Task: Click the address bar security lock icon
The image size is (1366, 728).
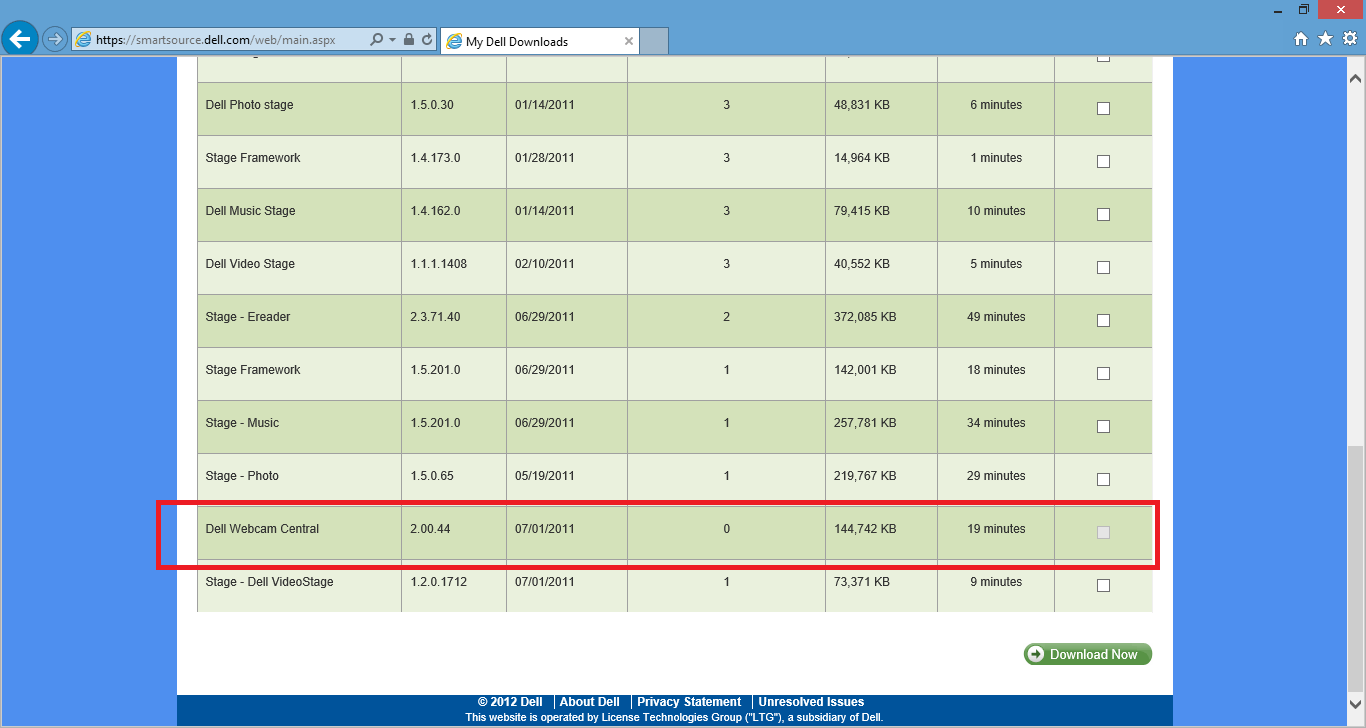Action: click(408, 40)
